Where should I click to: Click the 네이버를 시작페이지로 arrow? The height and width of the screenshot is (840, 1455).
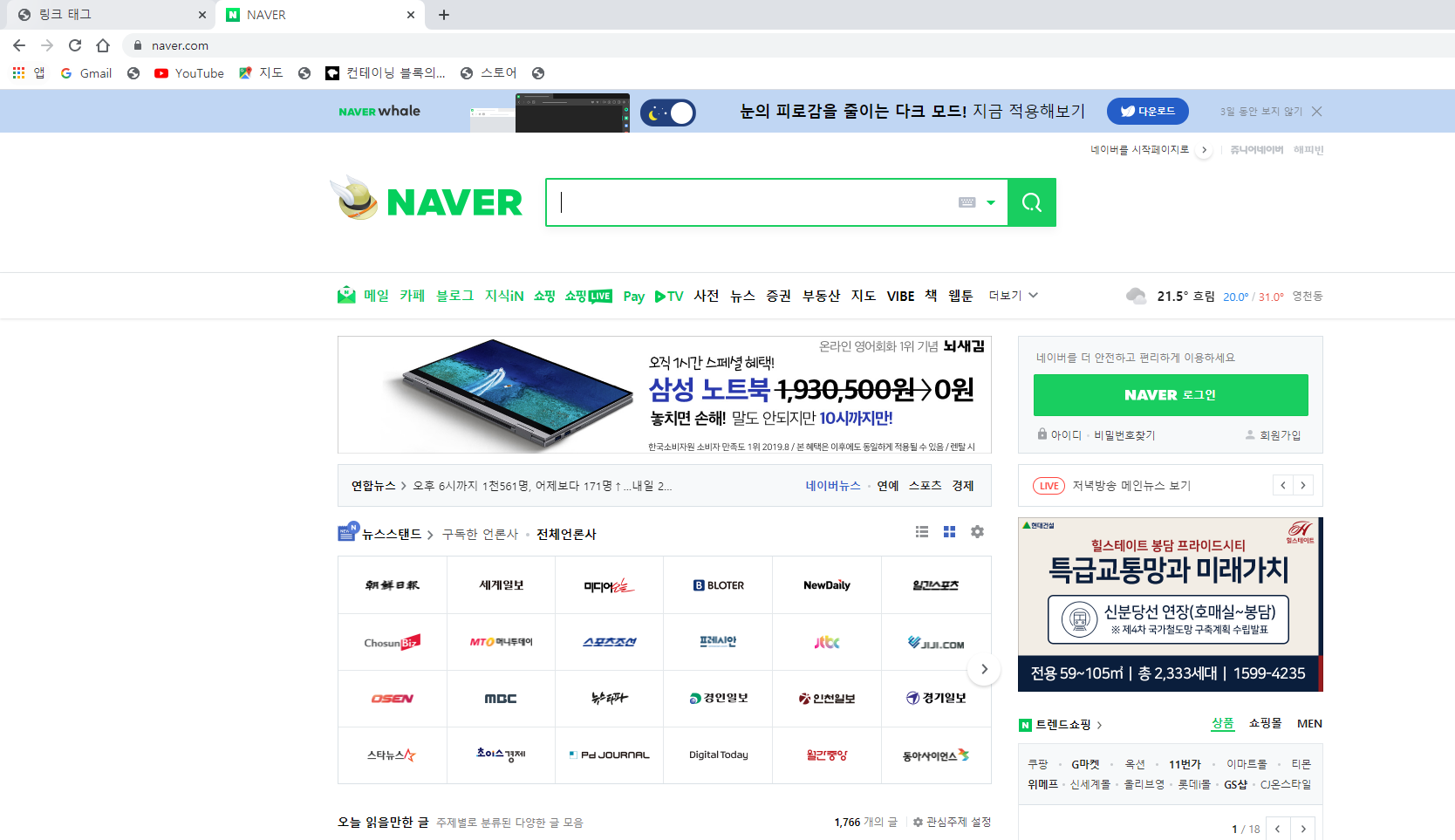1204,150
